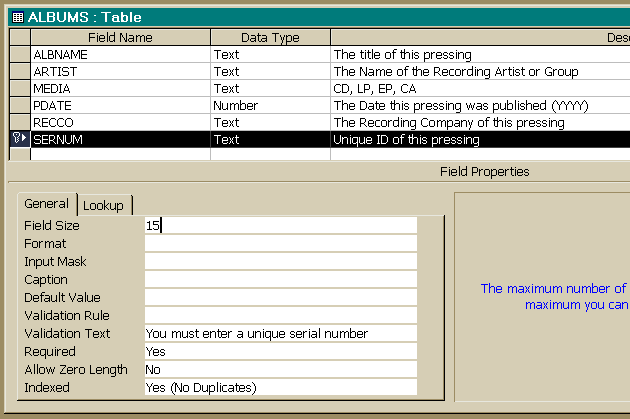Viewport: 630px width, 419px height.
Task: Click the Field Name column header
Action: click(120, 37)
